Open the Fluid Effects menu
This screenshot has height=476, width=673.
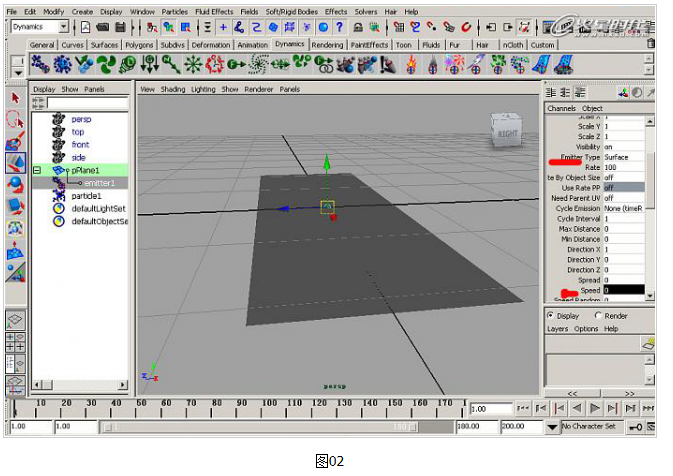point(214,12)
